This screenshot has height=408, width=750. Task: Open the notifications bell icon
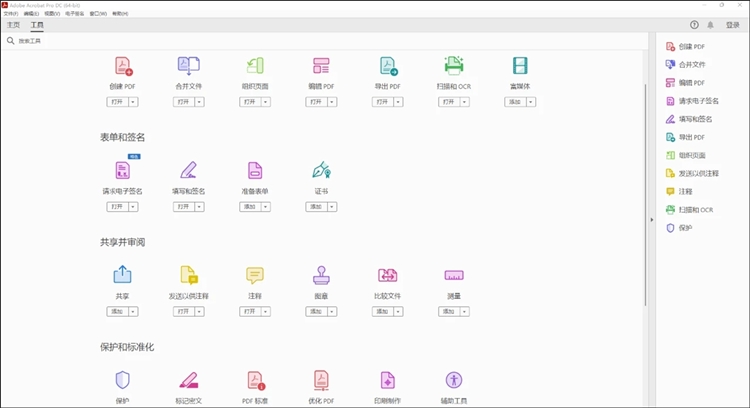pyautogui.click(x=710, y=25)
